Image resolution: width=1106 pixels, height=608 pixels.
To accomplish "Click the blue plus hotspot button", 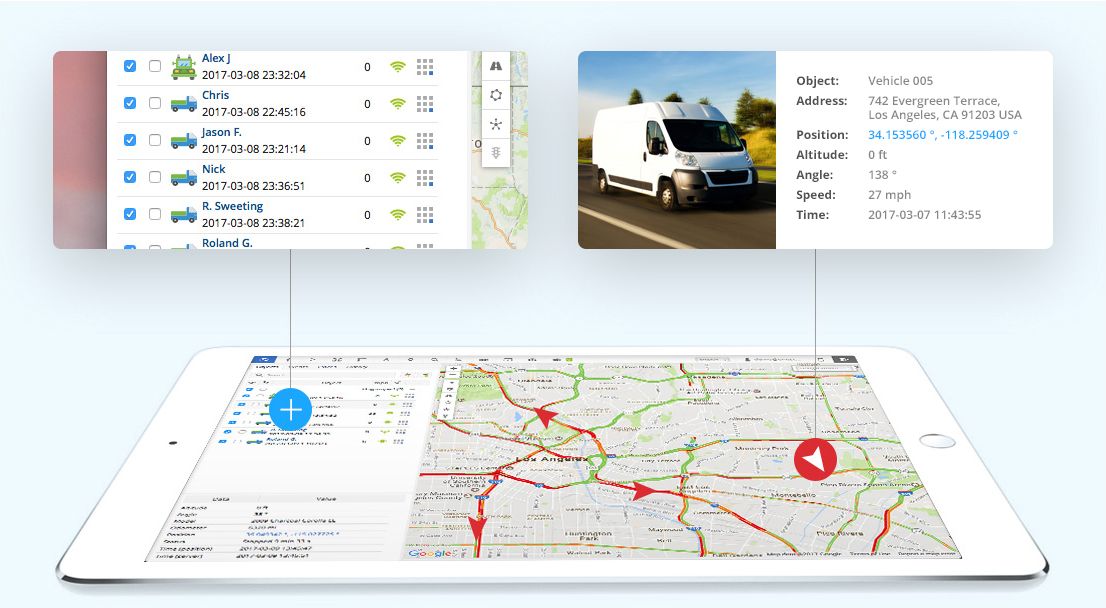I will [x=290, y=410].
